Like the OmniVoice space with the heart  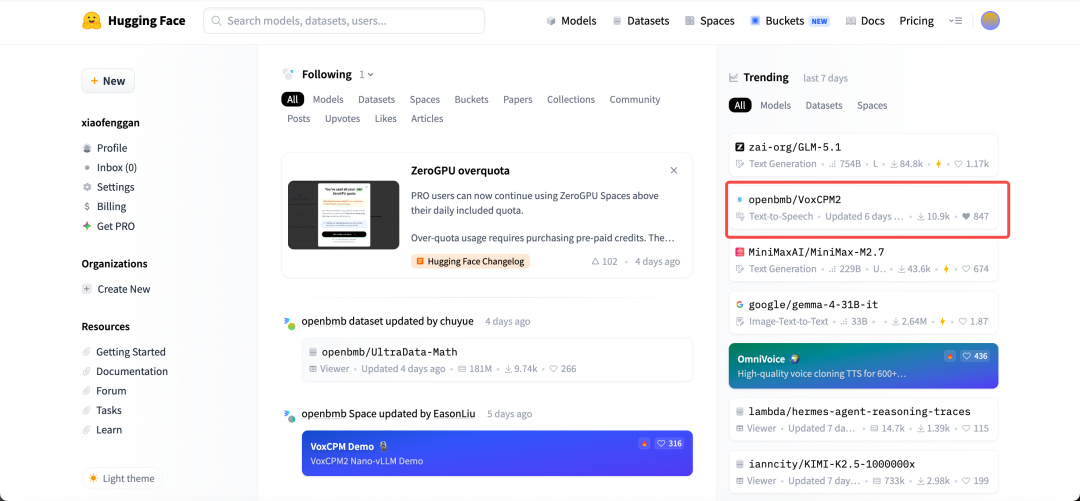(966, 356)
